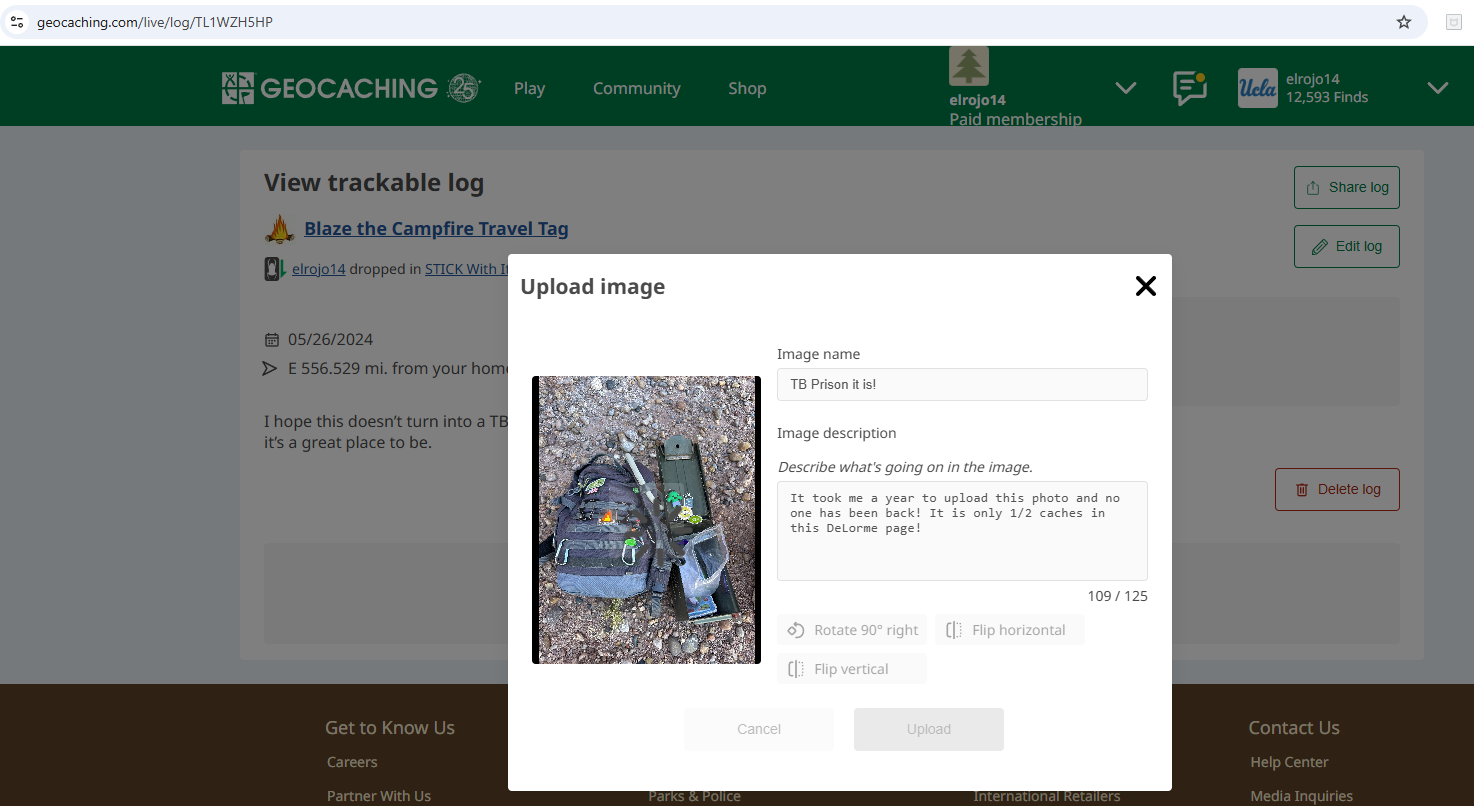The width and height of the screenshot is (1474, 806).
Task: Click the backpack photo preview thumbnail
Action: [646, 520]
